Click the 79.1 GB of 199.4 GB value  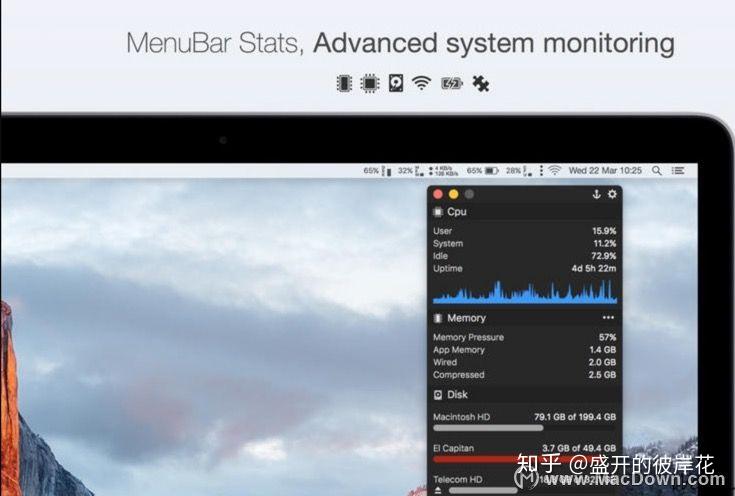point(575,417)
